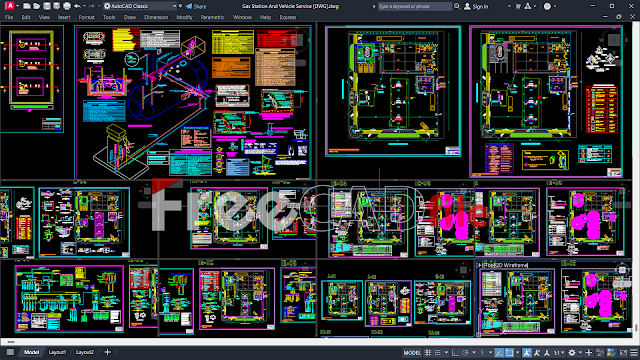Click the annotation scale icon in status bar
Image resolution: width=640 pixels, height=360 pixels.
[547, 352]
